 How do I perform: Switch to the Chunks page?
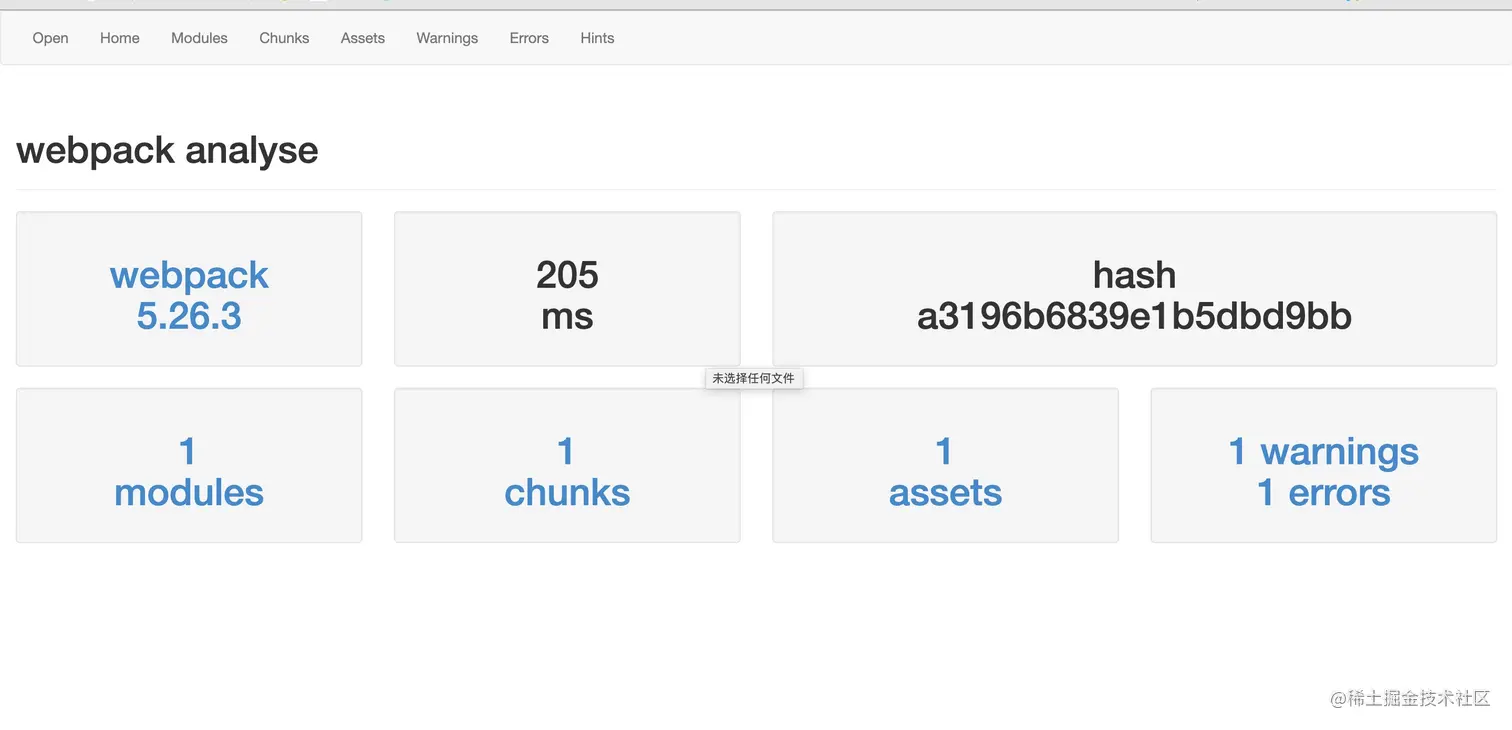tap(284, 38)
